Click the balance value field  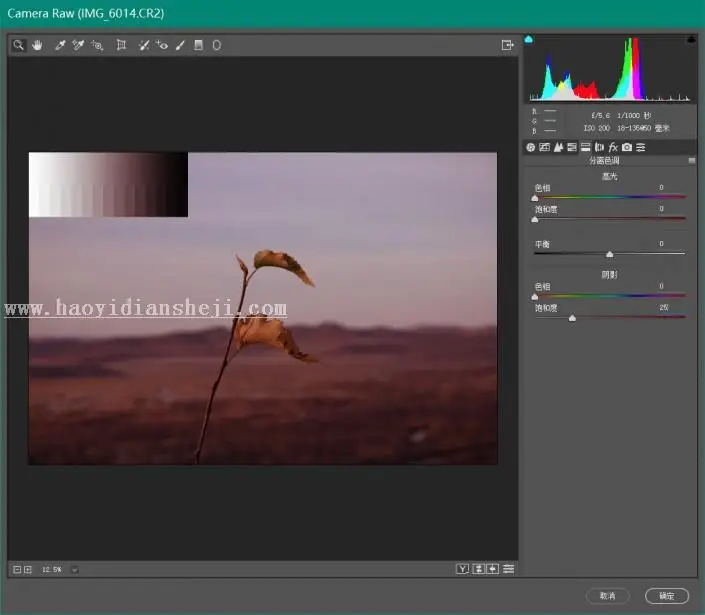click(x=661, y=244)
